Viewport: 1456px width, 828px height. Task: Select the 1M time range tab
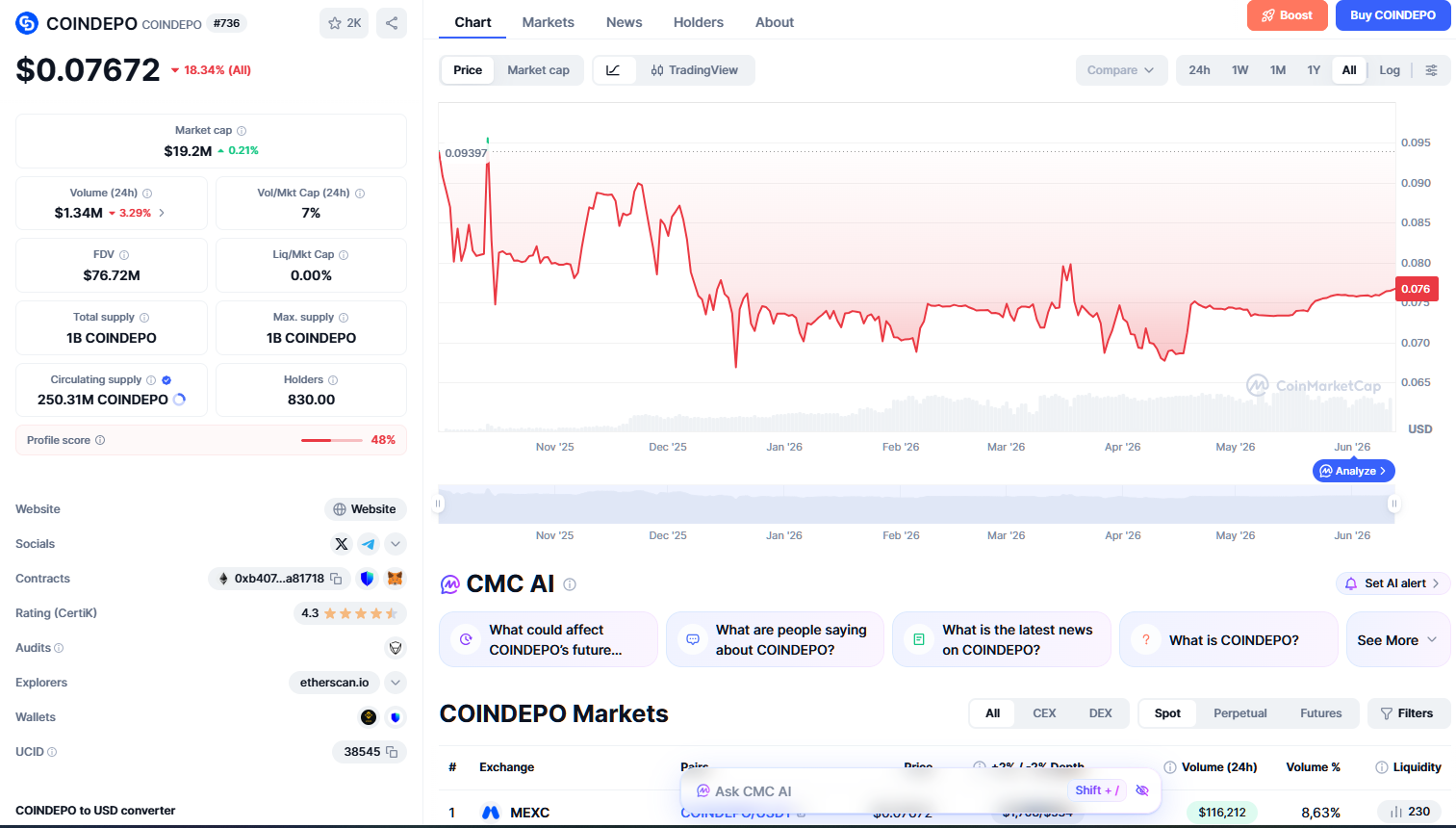tap(1278, 70)
